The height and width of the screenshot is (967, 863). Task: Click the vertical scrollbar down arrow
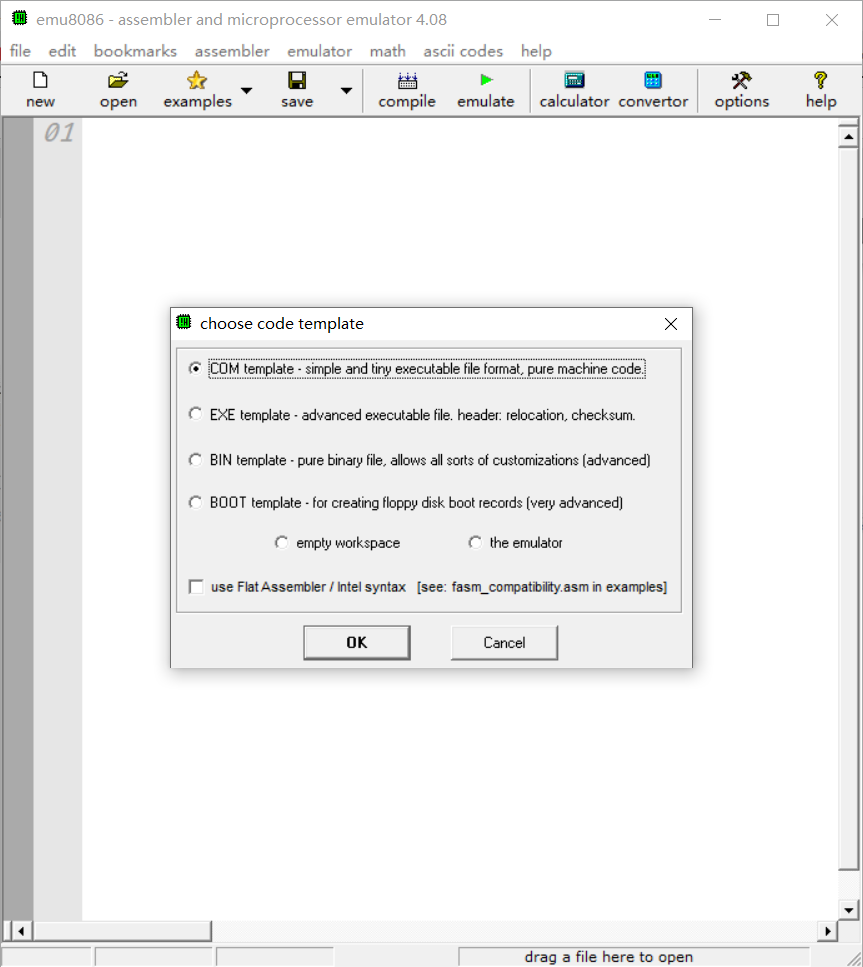click(848, 910)
